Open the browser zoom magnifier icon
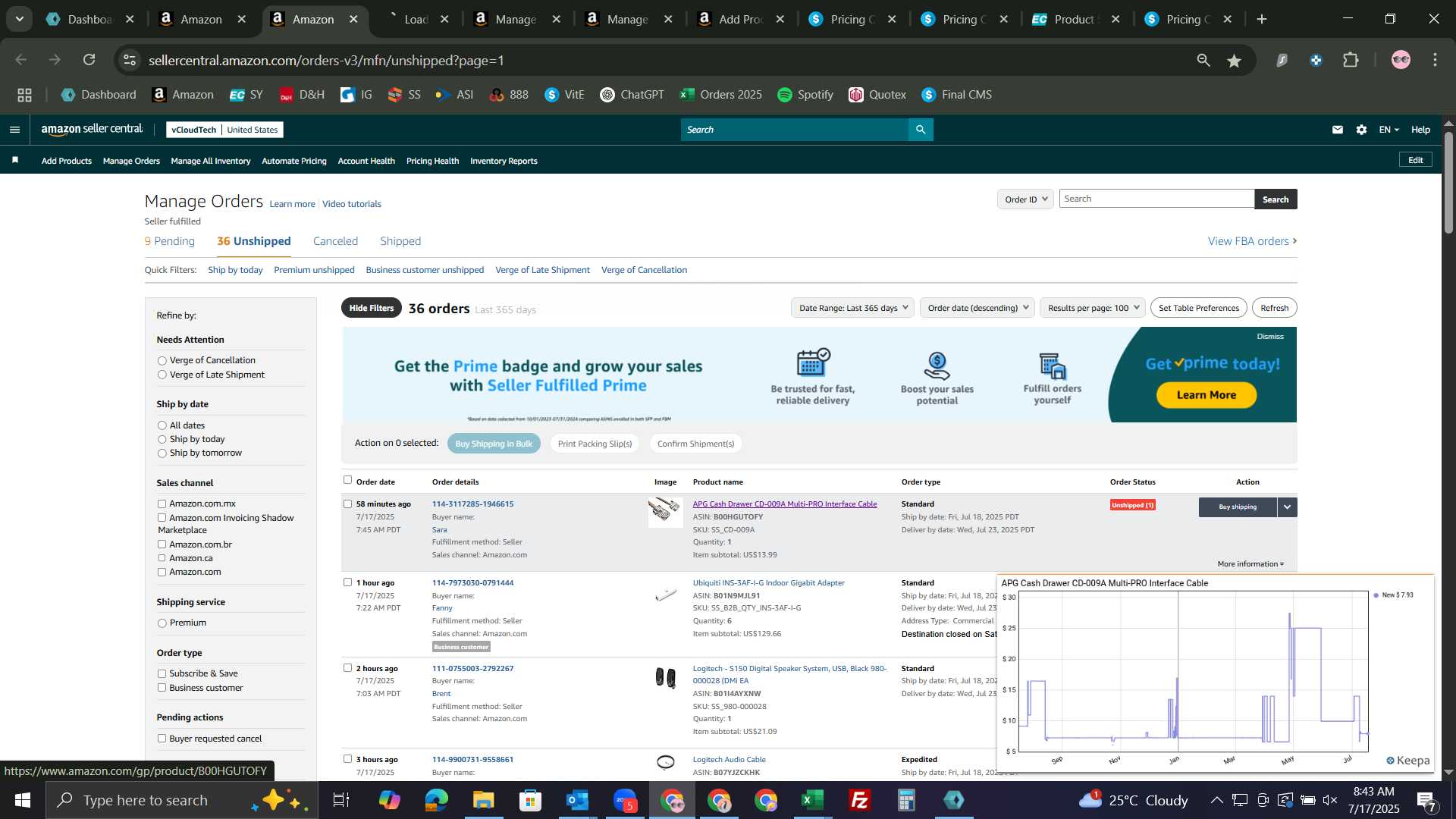Viewport: 1456px width, 819px height. point(1203,60)
